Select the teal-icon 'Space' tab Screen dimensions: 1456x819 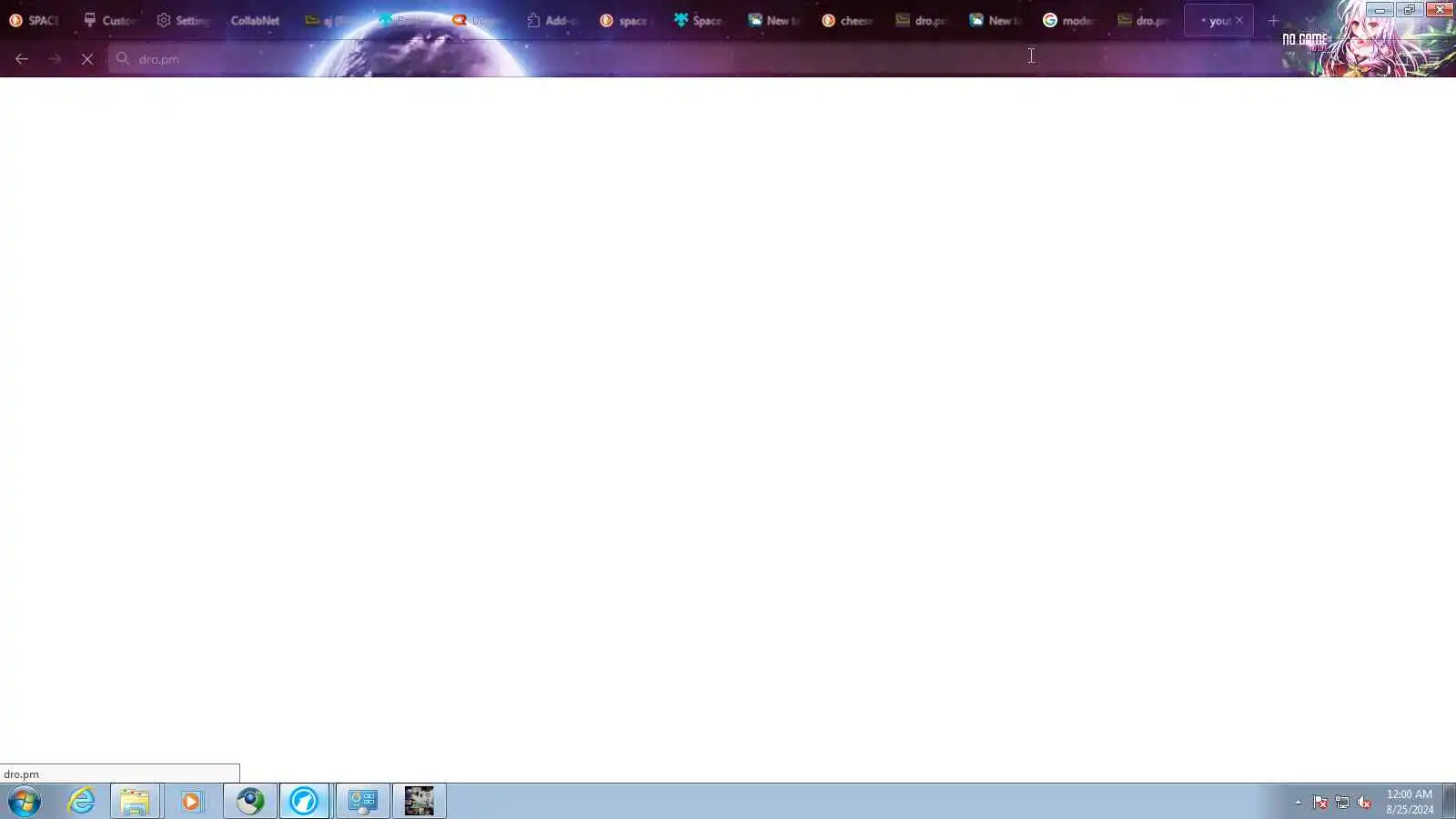(x=699, y=20)
